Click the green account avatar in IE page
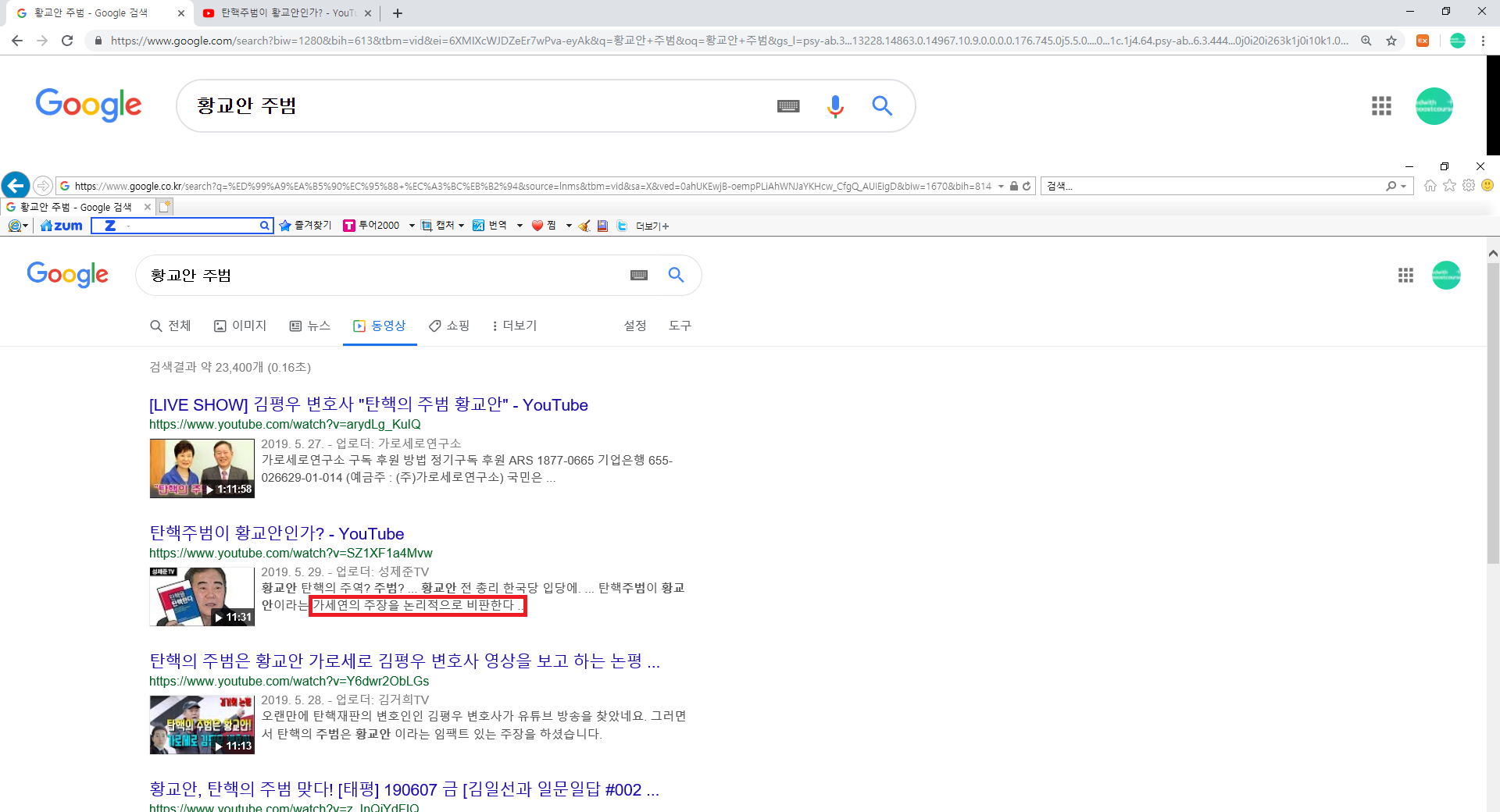Image resolution: width=1500 pixels, height=812 pixels. [x=1446, y=275]
